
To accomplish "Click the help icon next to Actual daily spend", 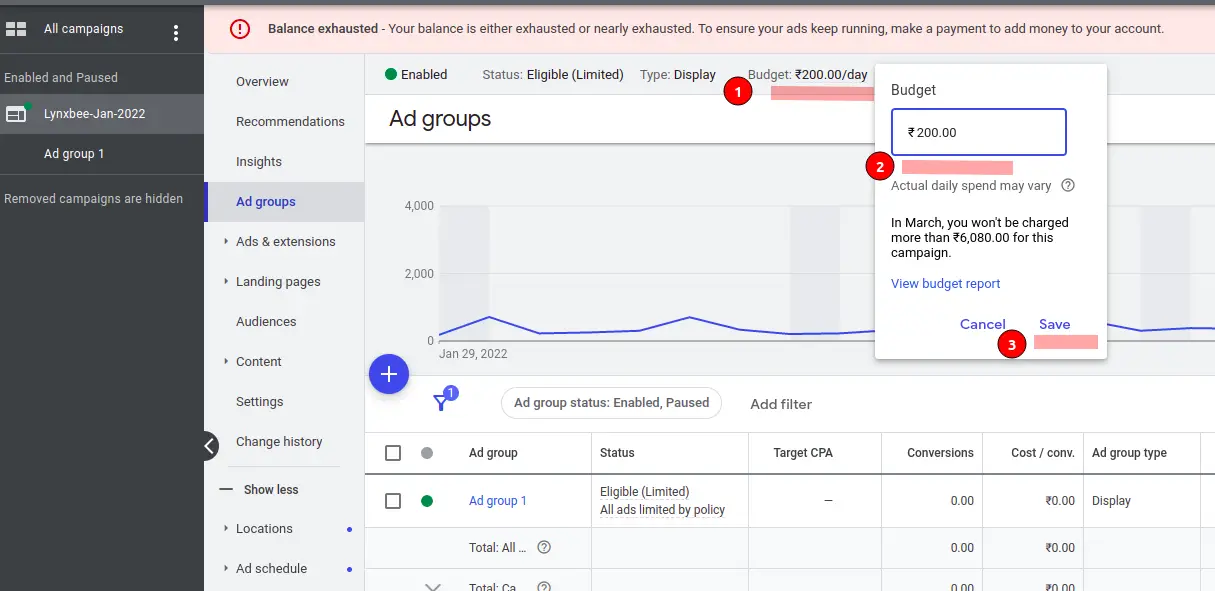I will click(1068, 186).
